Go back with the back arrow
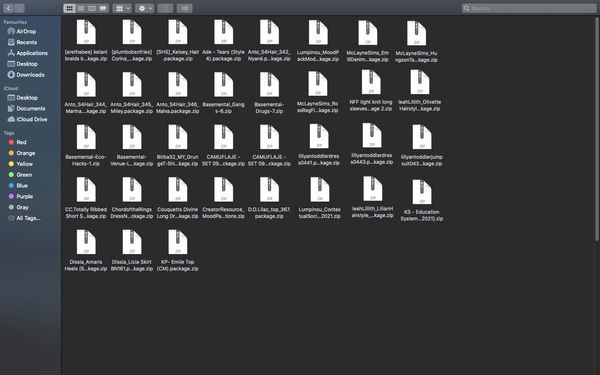Viewport: 600px width, 375px height. click(8, 8)
